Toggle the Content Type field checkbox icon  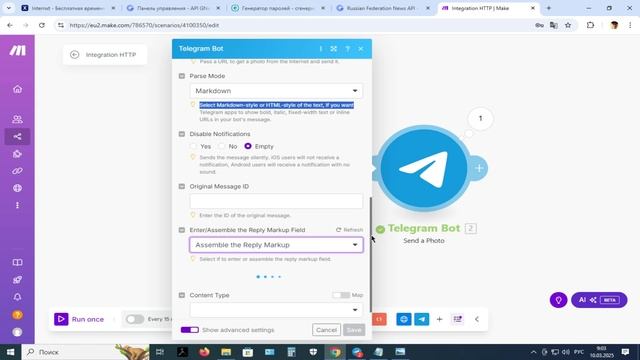pos(182,295)
